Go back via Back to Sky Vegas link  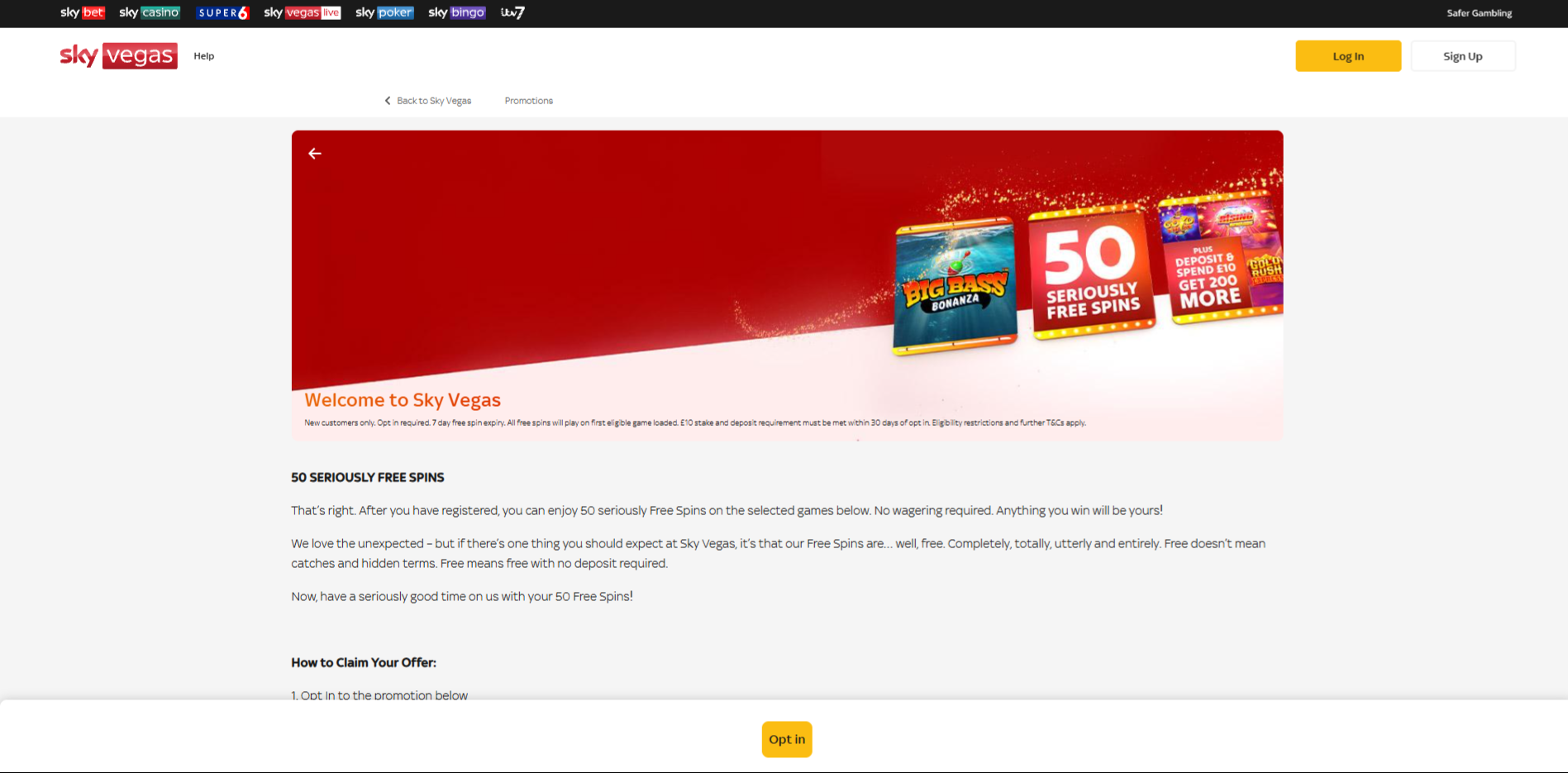pyautogui.click(x=434, y=101)
